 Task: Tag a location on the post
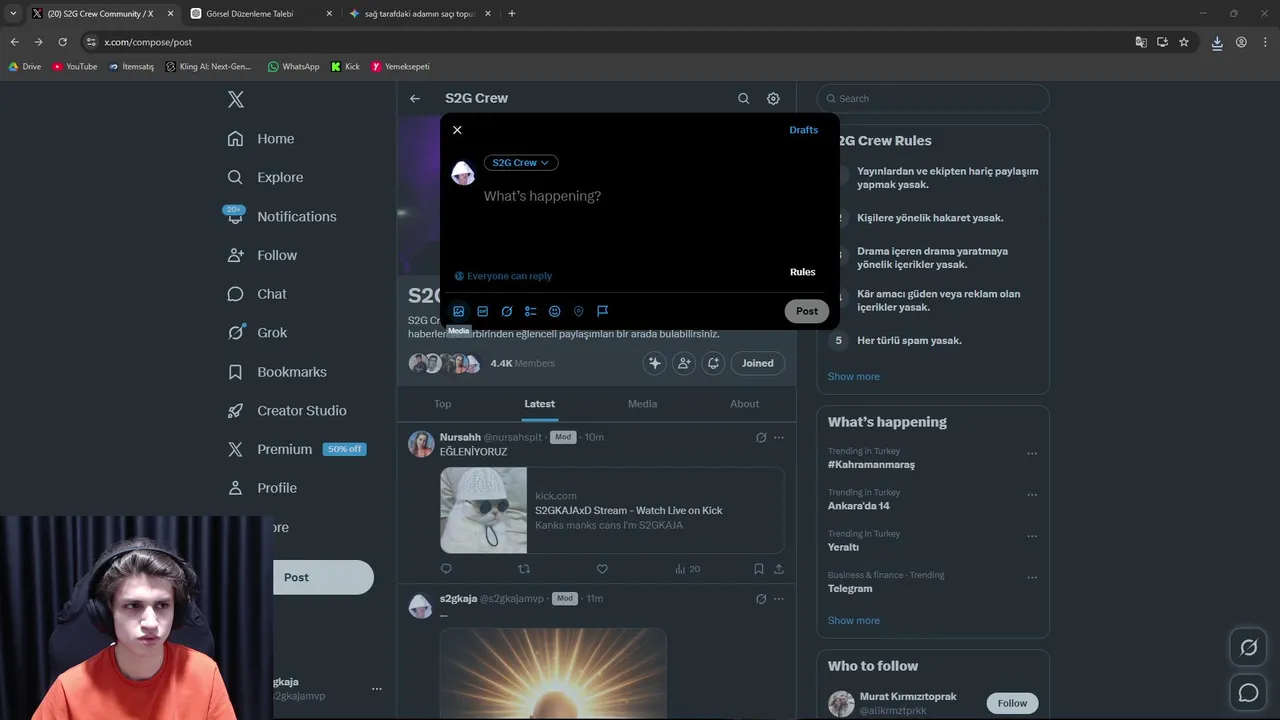(x=578, y=311)
